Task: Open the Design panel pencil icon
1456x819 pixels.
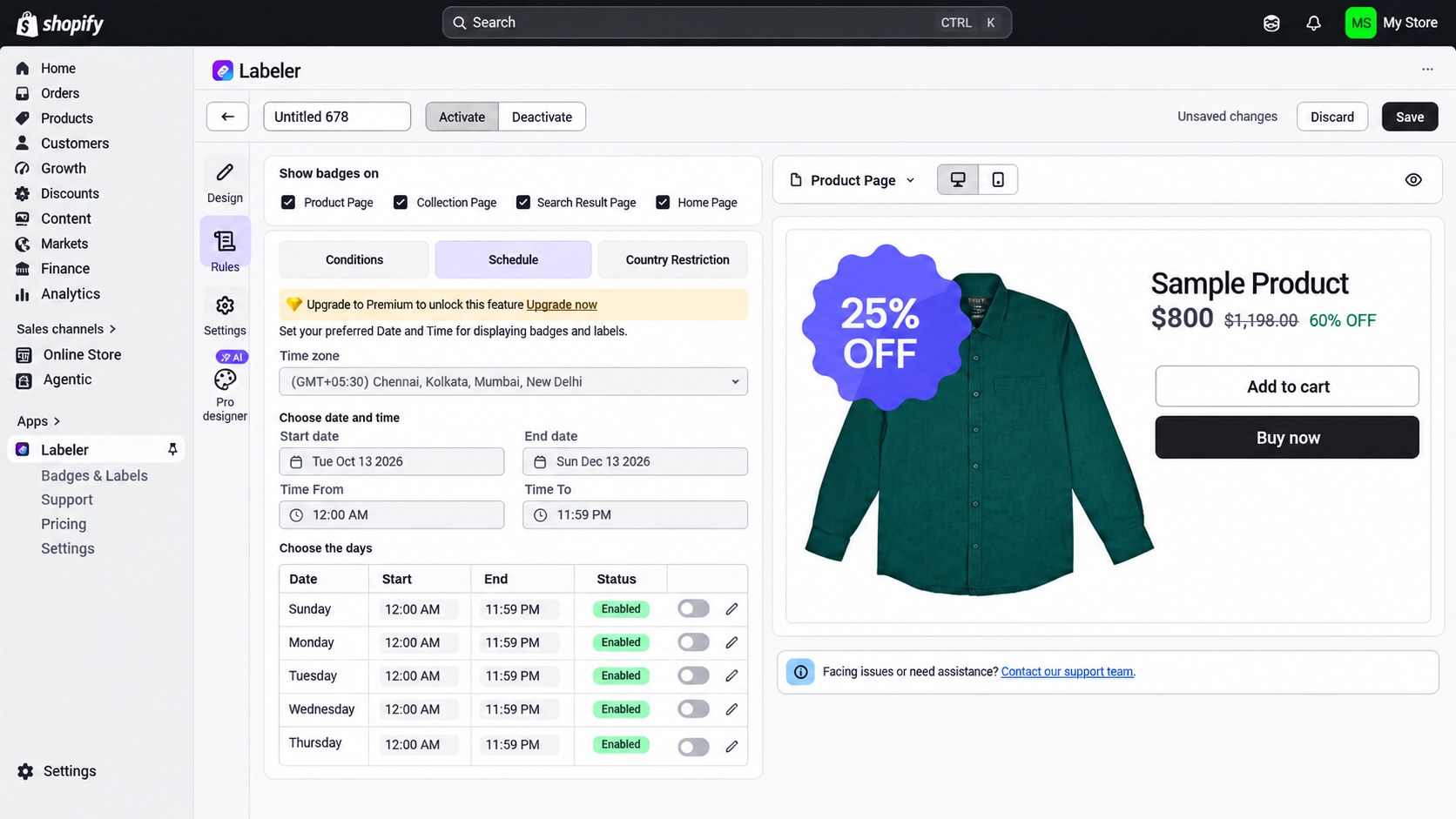Action: 225,172
